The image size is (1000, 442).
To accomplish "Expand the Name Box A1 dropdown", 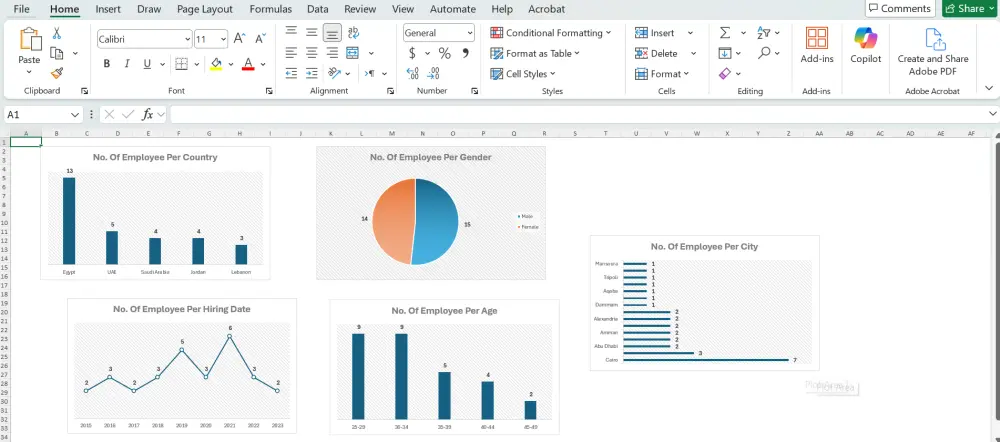I will coord(75,115).
